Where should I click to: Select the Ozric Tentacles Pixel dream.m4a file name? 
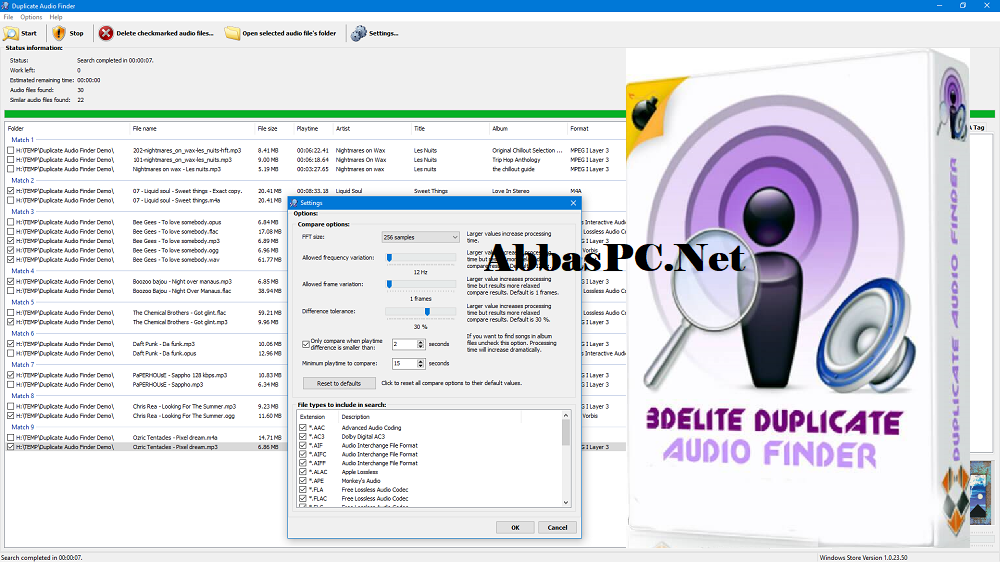click(x=175, y=438)
